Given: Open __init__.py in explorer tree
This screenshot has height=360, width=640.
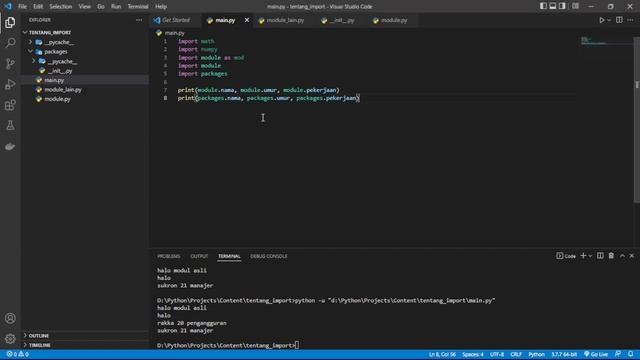Looking at the screenshot, I should click(x=60, y=71).
